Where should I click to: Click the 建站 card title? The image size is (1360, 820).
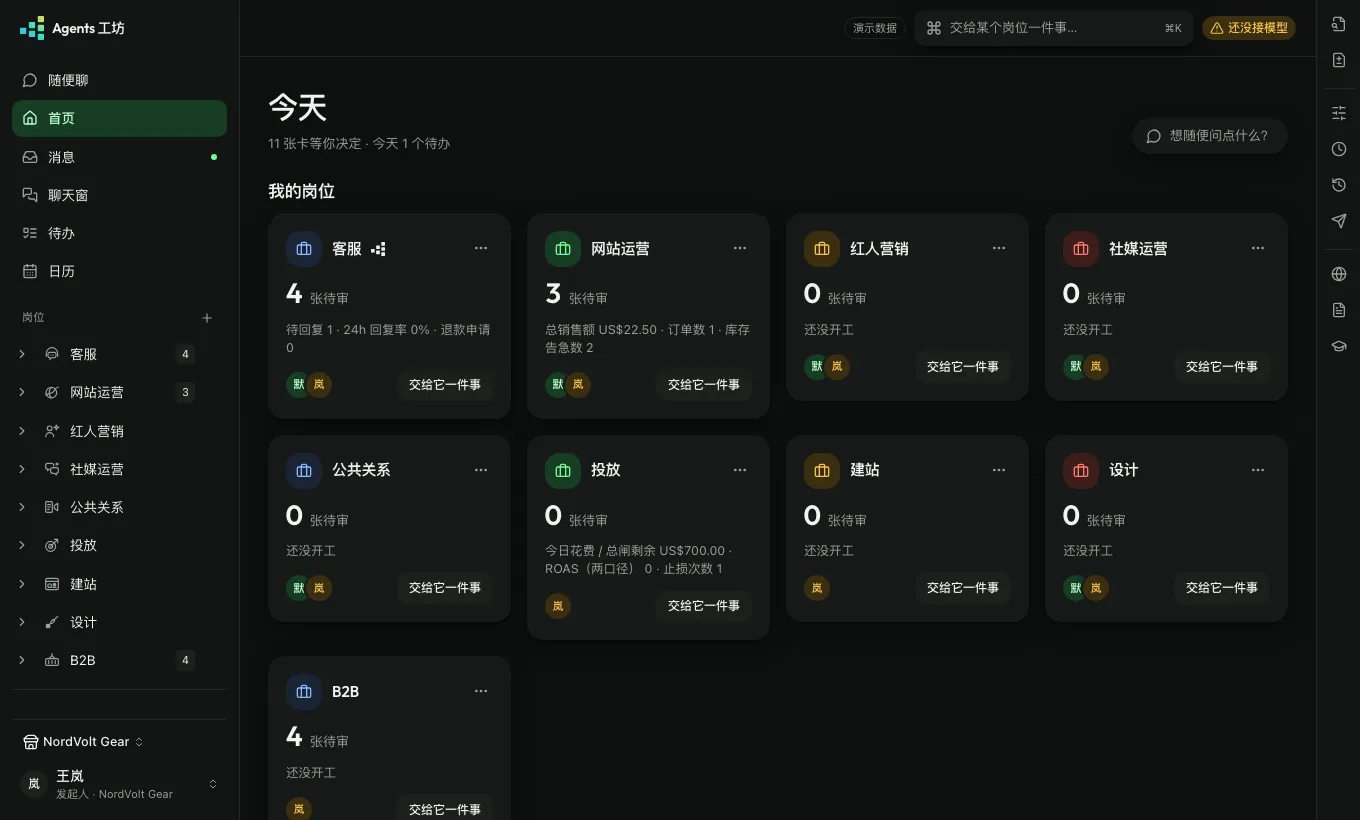click(x=865, y=470)
